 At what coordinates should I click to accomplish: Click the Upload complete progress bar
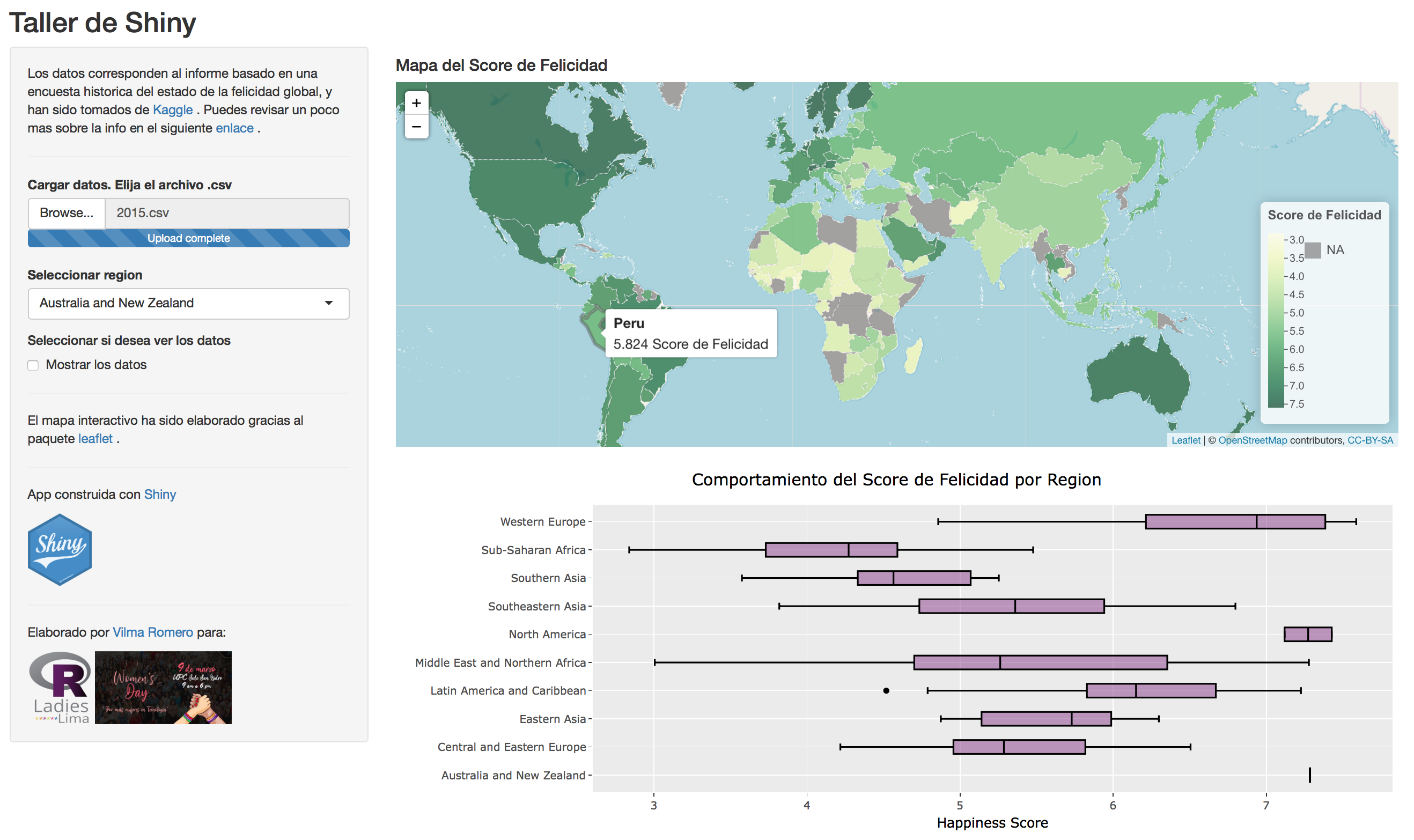(188, 238)
